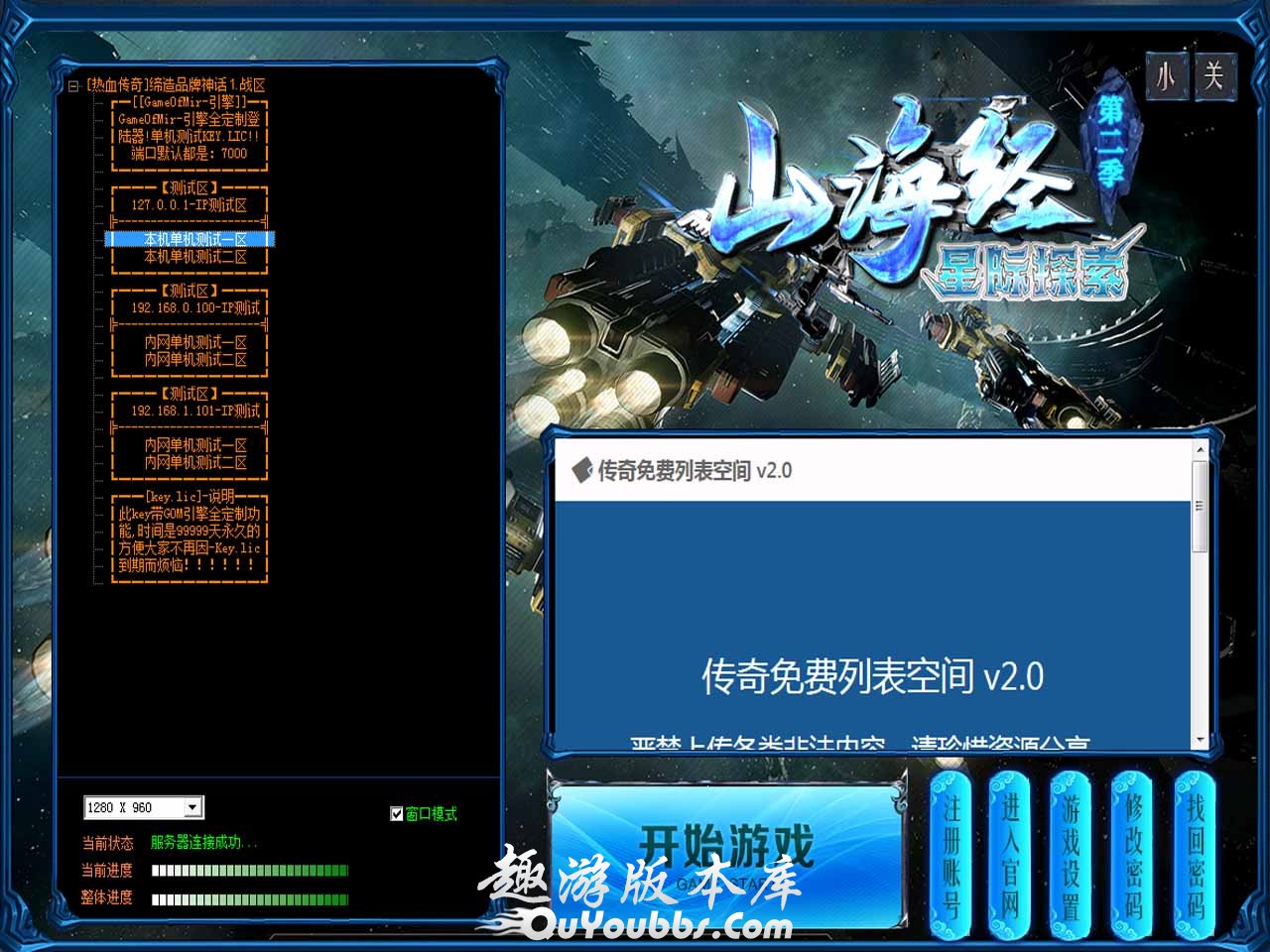Choose 内网单机测试二区 under 192.168.1.101
This screenshot has height=952, width=1270.
coord(194,463)
